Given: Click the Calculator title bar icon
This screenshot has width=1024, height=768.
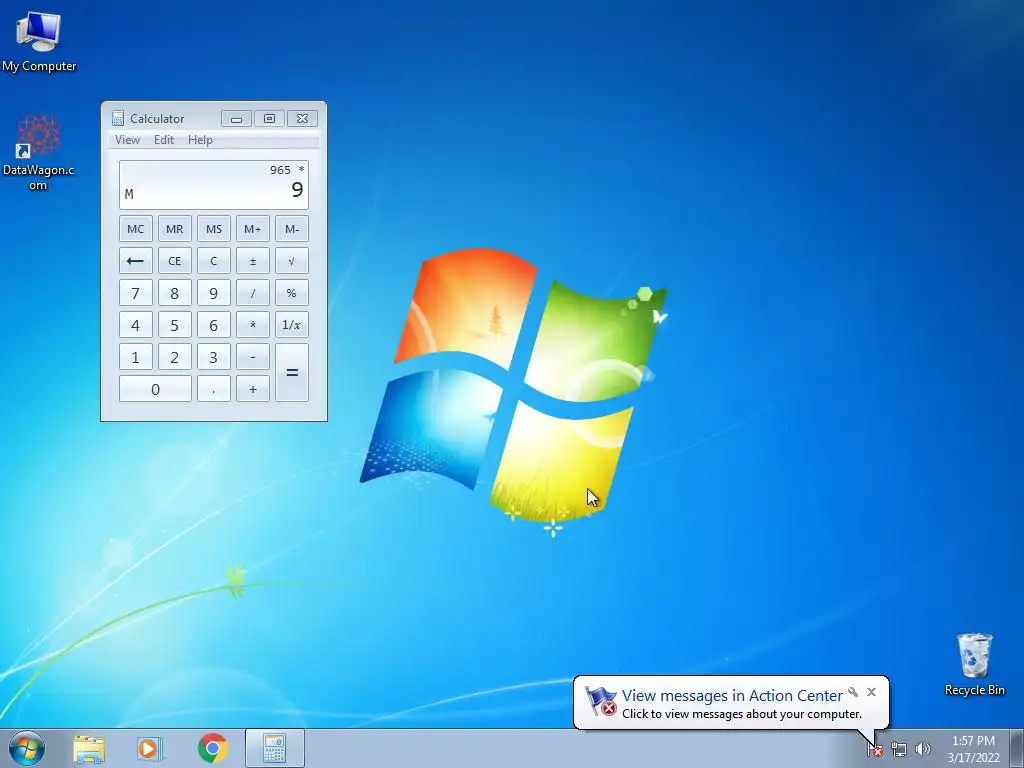Looking at the screenshot, I should tap(118, 118).
